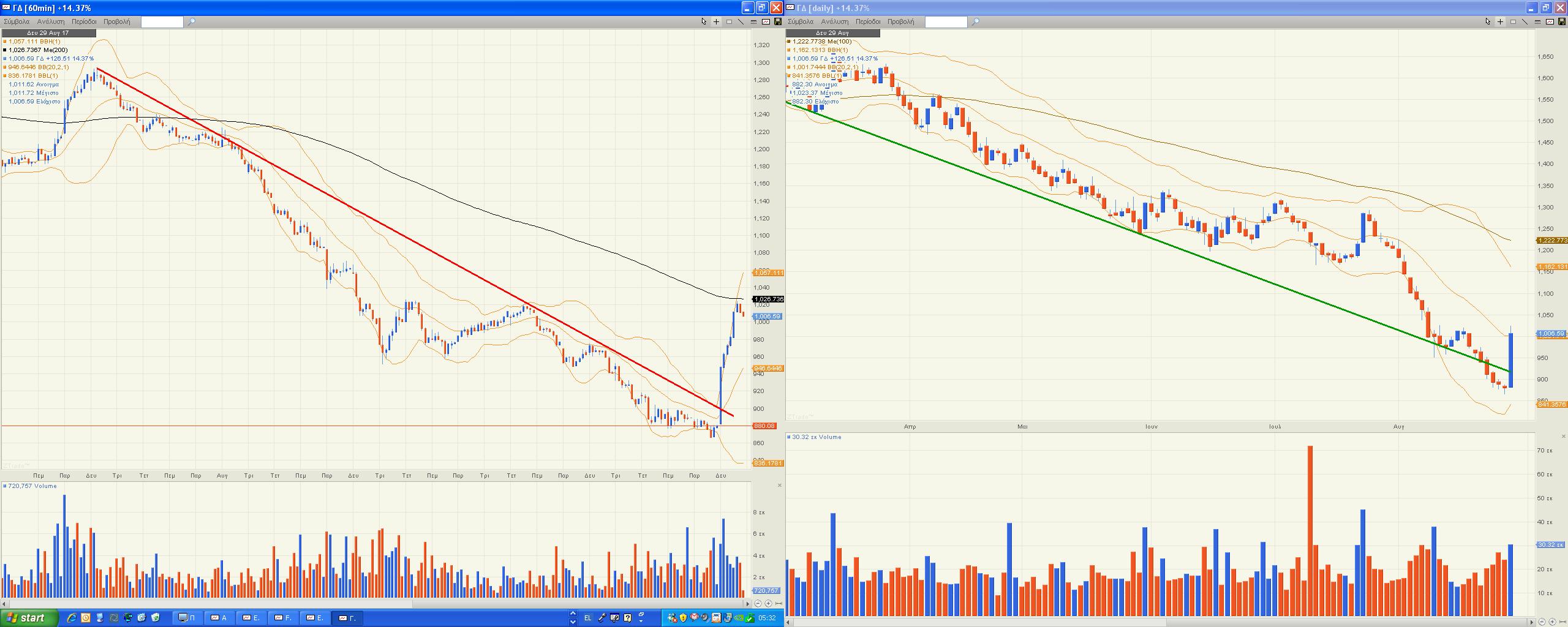
Task: Click the rectangle draw tool in 60min chart
Action: point(729,22)
